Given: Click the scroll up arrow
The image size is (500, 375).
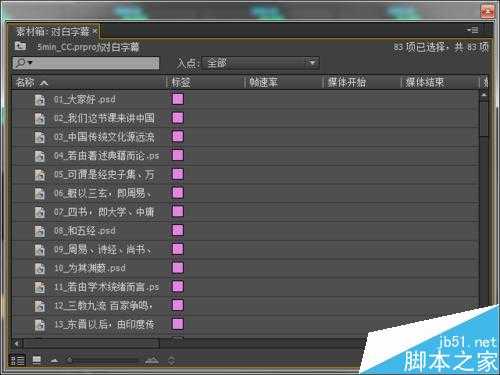Looking at the screenshot, I should point(484,95).
